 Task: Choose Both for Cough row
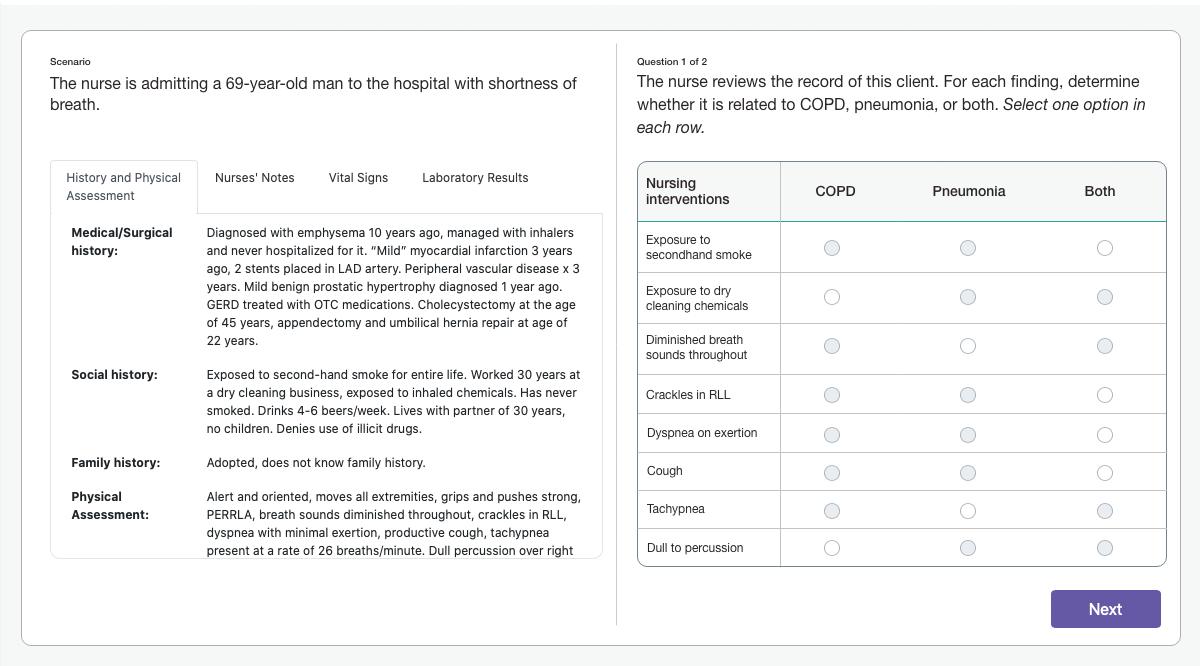pos(1105,473)
